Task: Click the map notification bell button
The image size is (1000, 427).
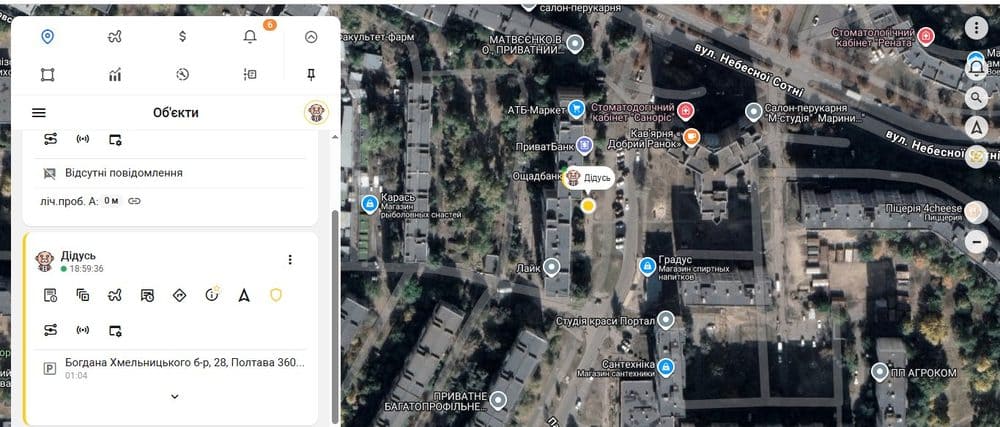Action: click(976, 67)
